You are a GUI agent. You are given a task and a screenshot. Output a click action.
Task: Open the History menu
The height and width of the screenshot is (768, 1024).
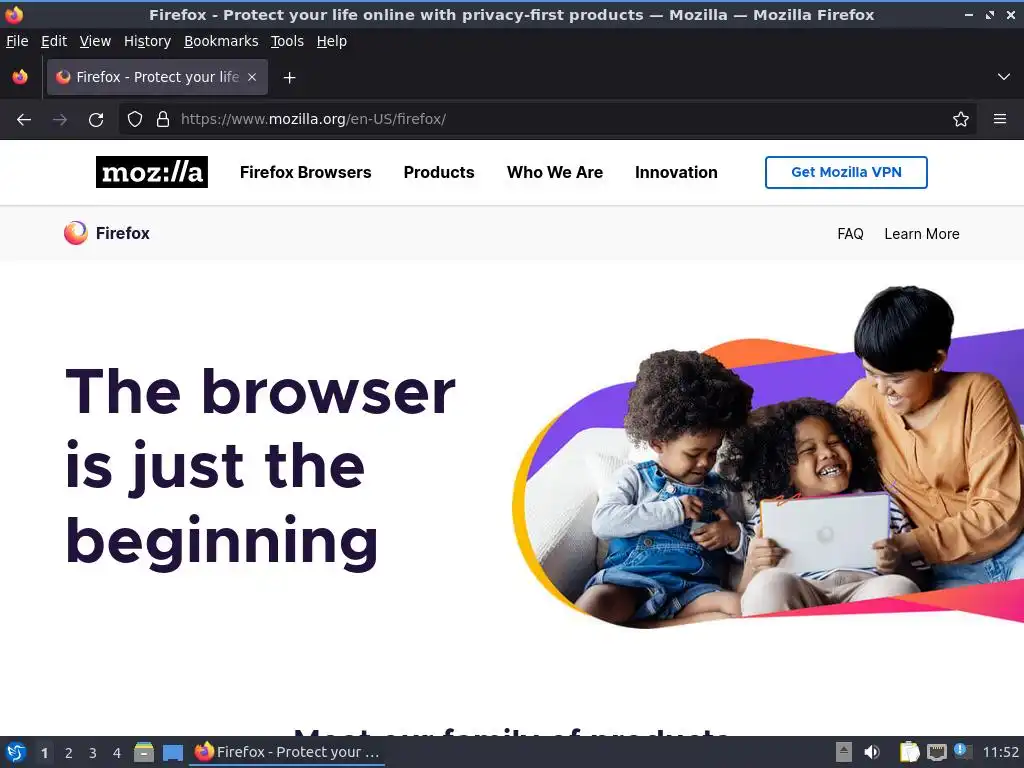tap(147, 41)
